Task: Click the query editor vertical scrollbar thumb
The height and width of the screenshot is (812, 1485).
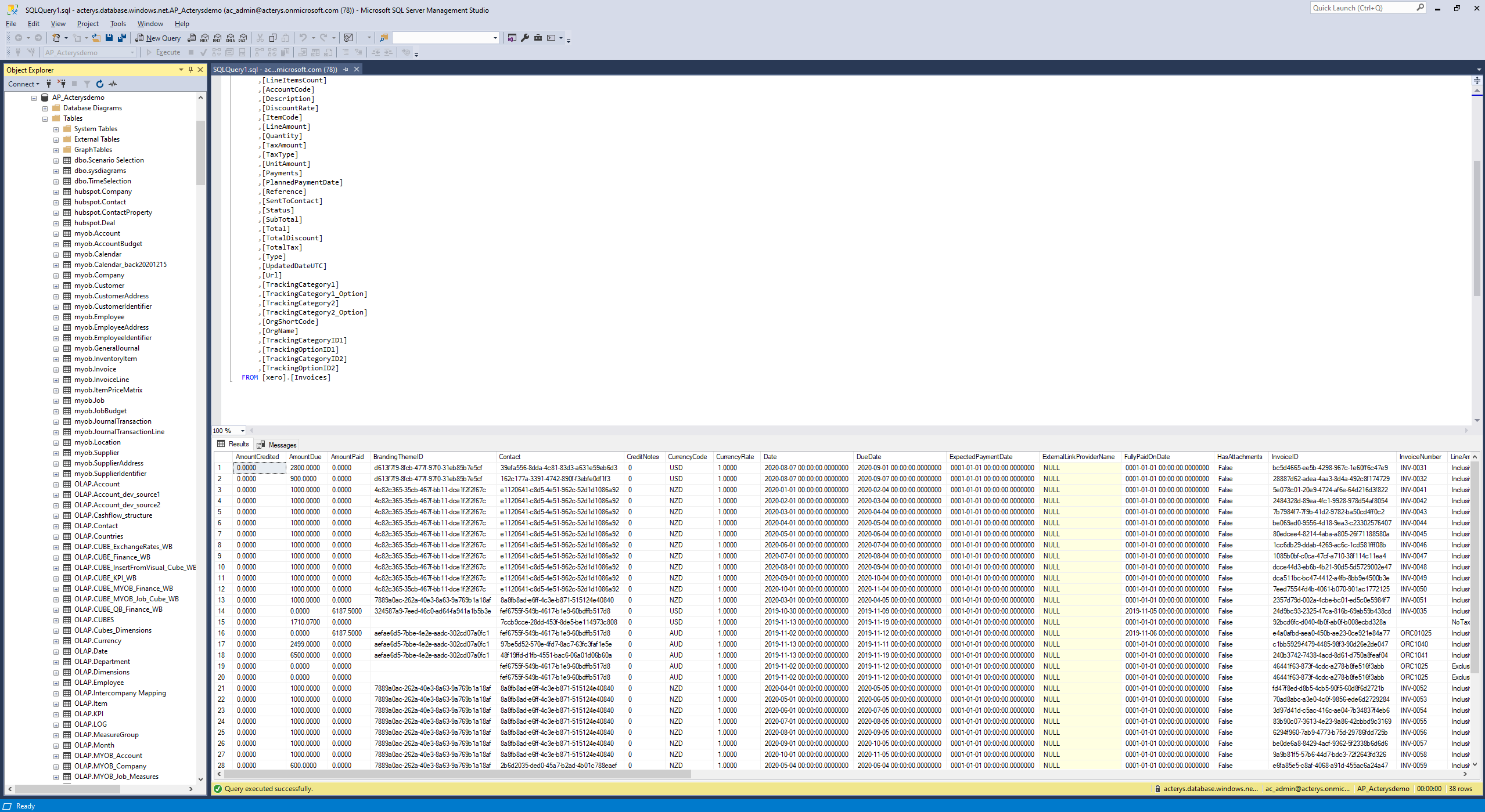Action: pyautogui.click(x=1477, y=228)
